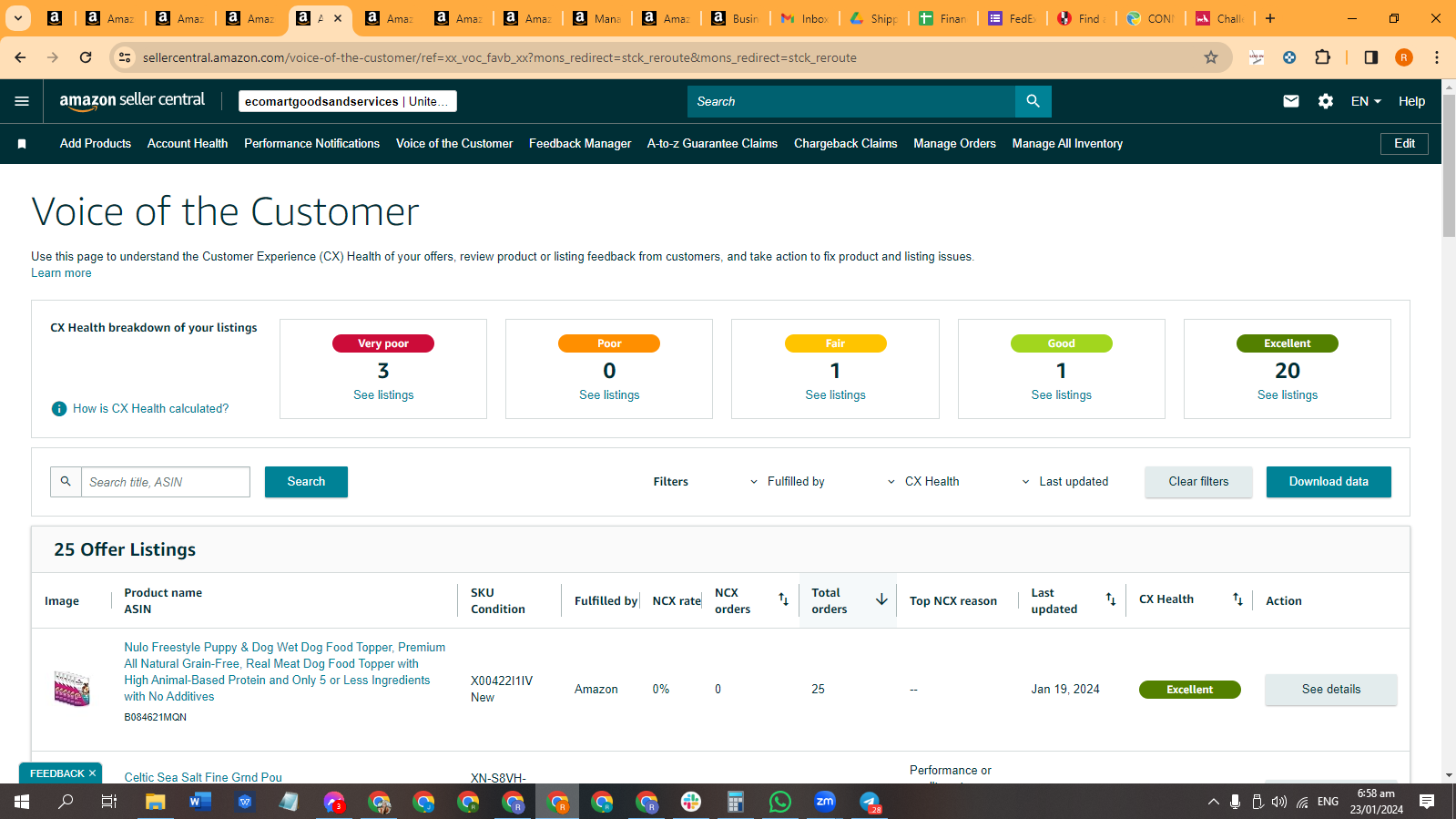Image resolution: width=1456 pixels, height=819 pixels.
Task: Sort by Total orders down arrow
Action: point(881,599)
